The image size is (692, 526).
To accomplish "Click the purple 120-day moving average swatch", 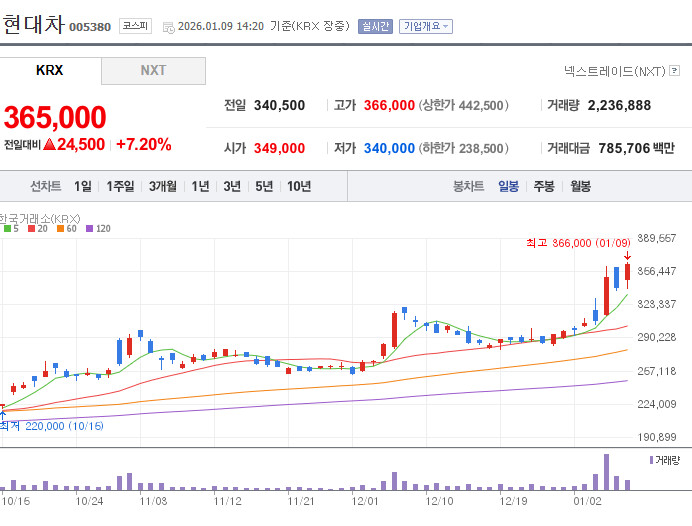I will [89, 229].
